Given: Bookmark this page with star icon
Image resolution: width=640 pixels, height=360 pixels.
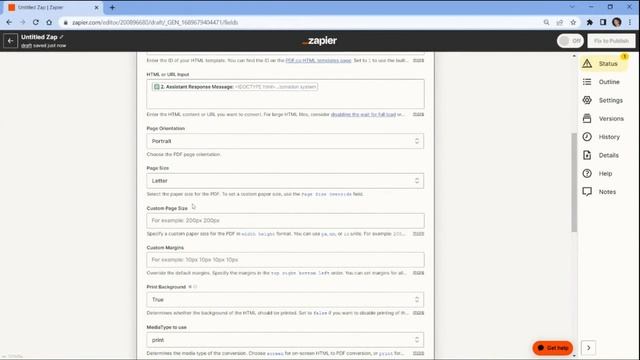Looking at the screenshot, I should coord(573,22).
